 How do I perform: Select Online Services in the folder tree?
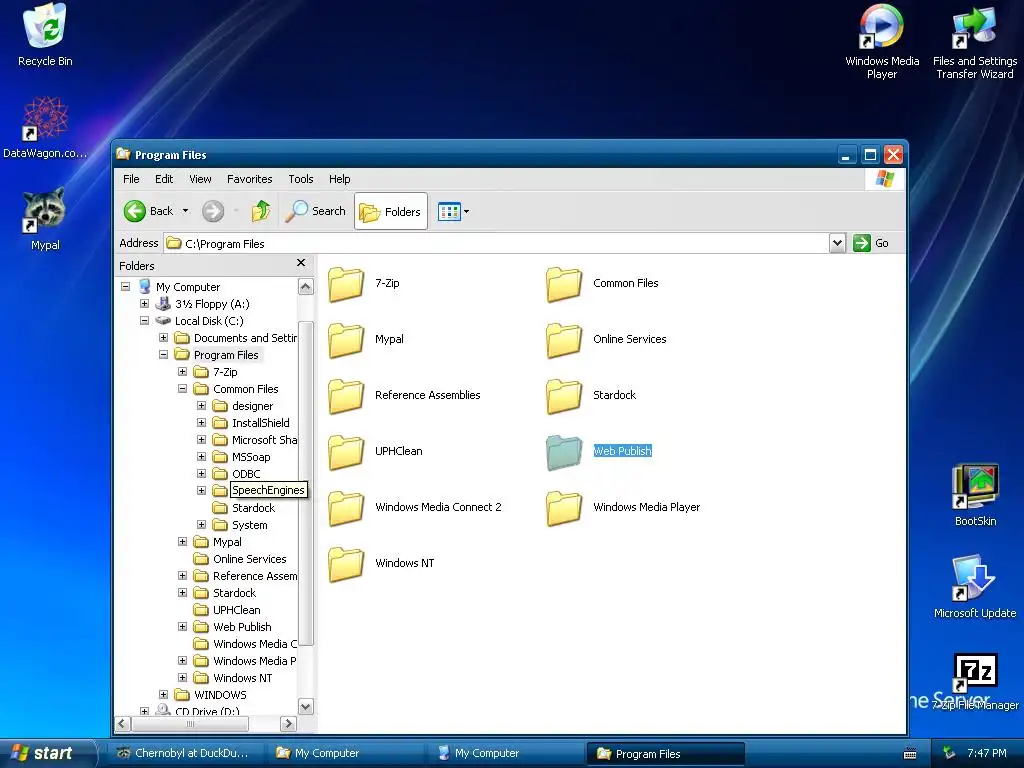point(249,558)
